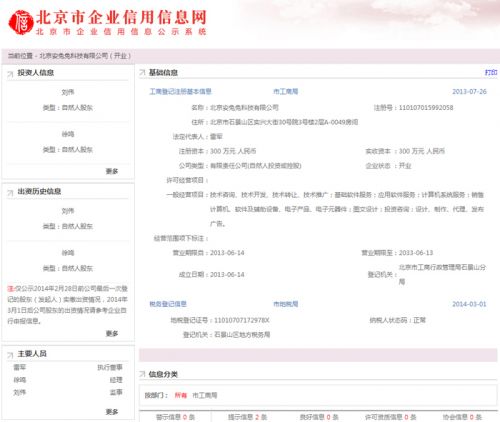The width and height of the screenshot is (500, 422).
Task: Click the 信息分类 heading
Action: pyautogui.click(x=163, y=374)
